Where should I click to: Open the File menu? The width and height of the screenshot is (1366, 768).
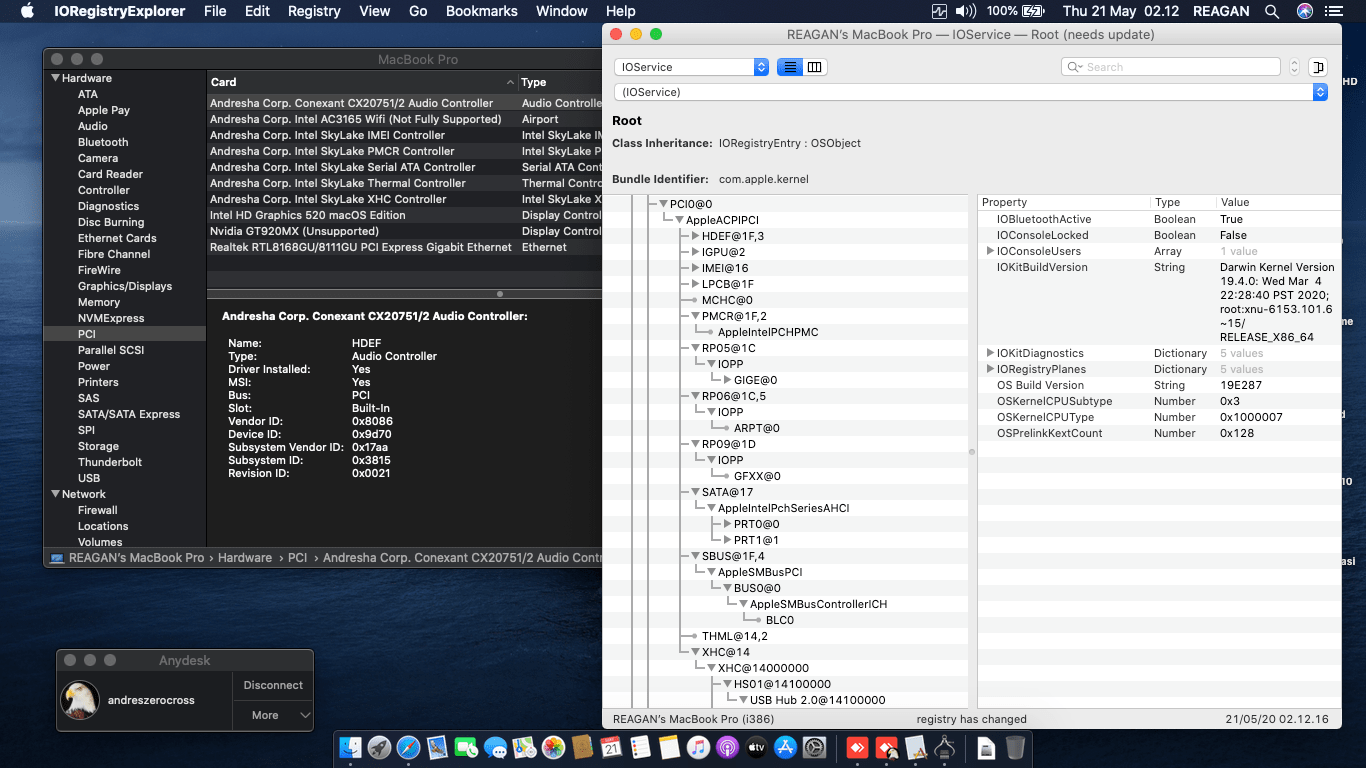(215, 11)
